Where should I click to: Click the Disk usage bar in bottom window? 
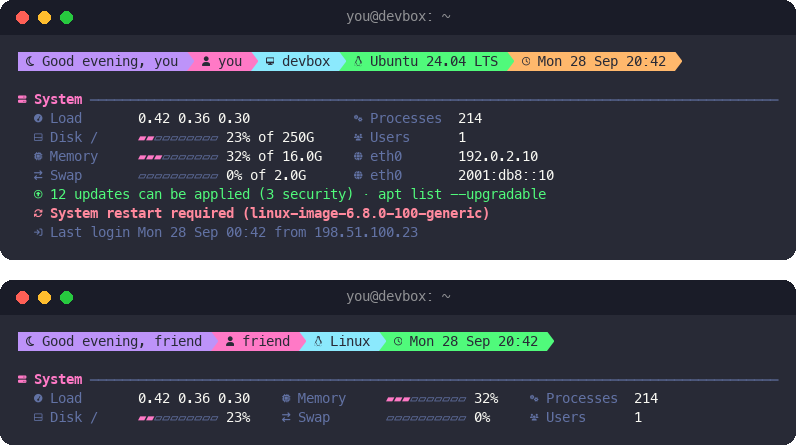tap(178, 418)
